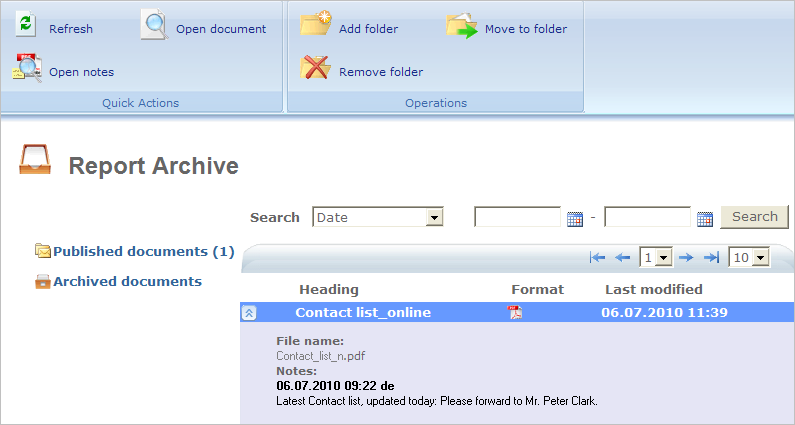This screenshot has height=425, width=795.
Task: Click the start date input field
Action: point(517,217)
